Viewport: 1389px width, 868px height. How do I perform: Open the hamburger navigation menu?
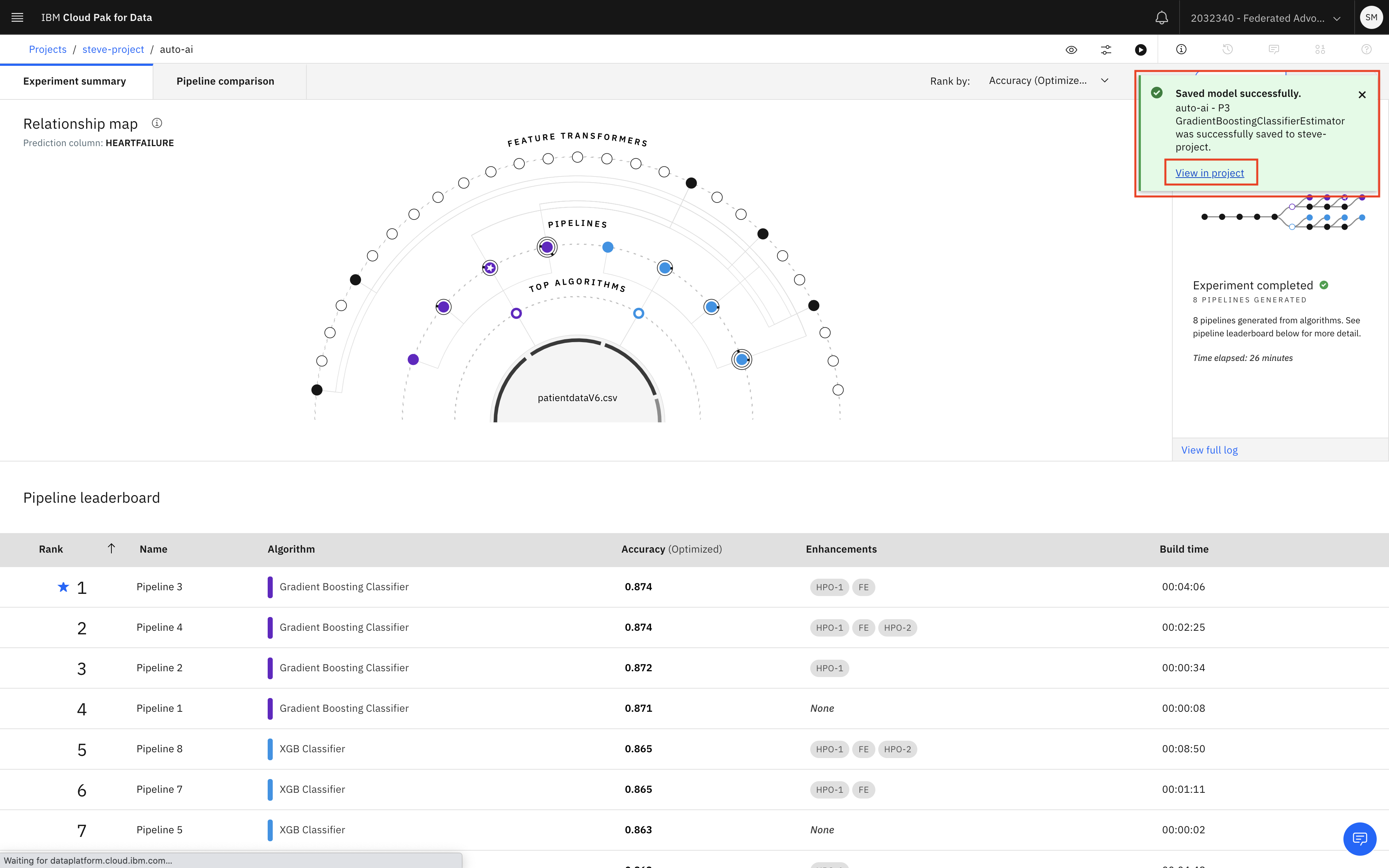tap(17, 17)
